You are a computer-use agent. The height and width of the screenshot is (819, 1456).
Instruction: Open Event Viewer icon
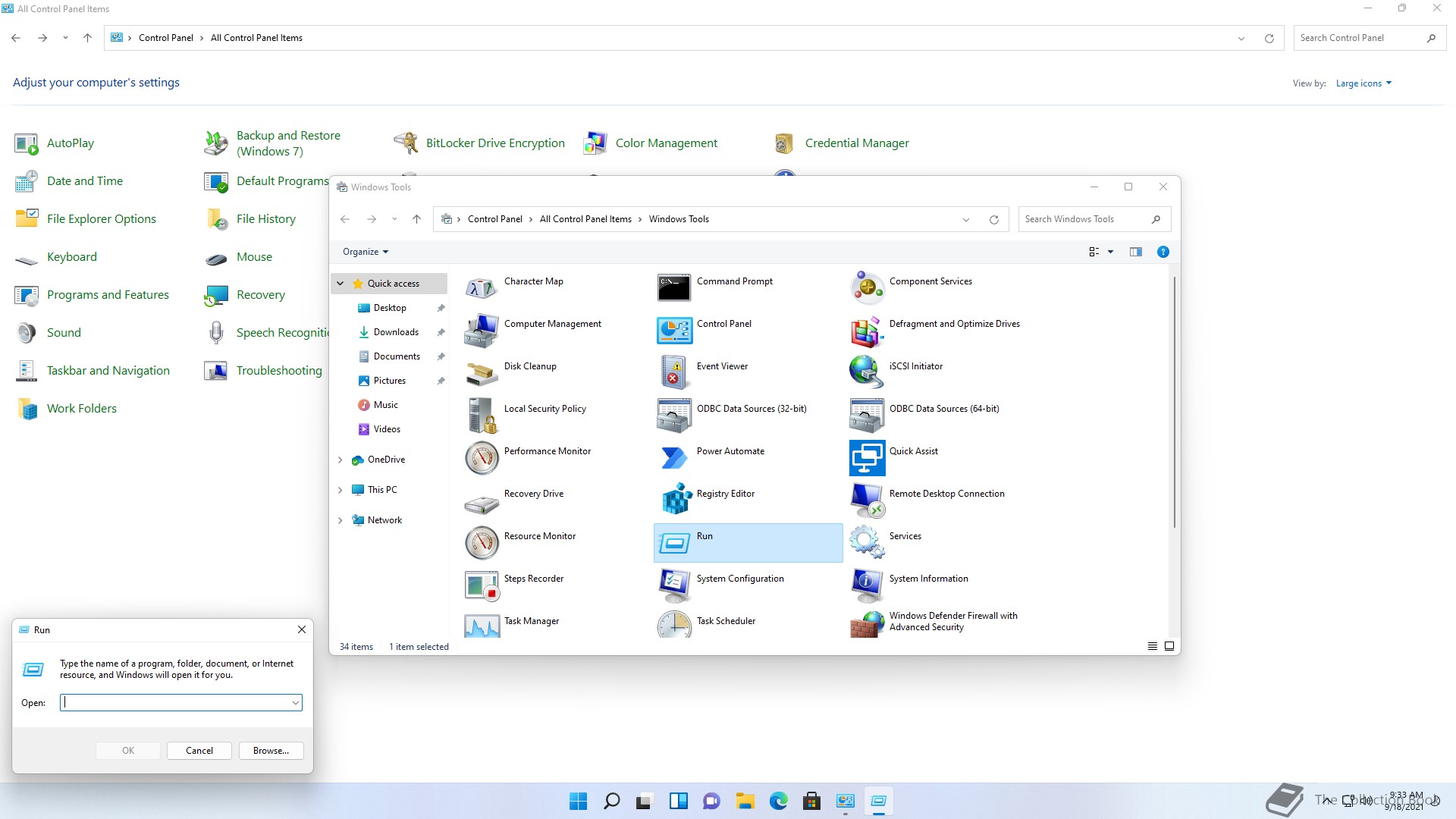(x=673, y=372)
